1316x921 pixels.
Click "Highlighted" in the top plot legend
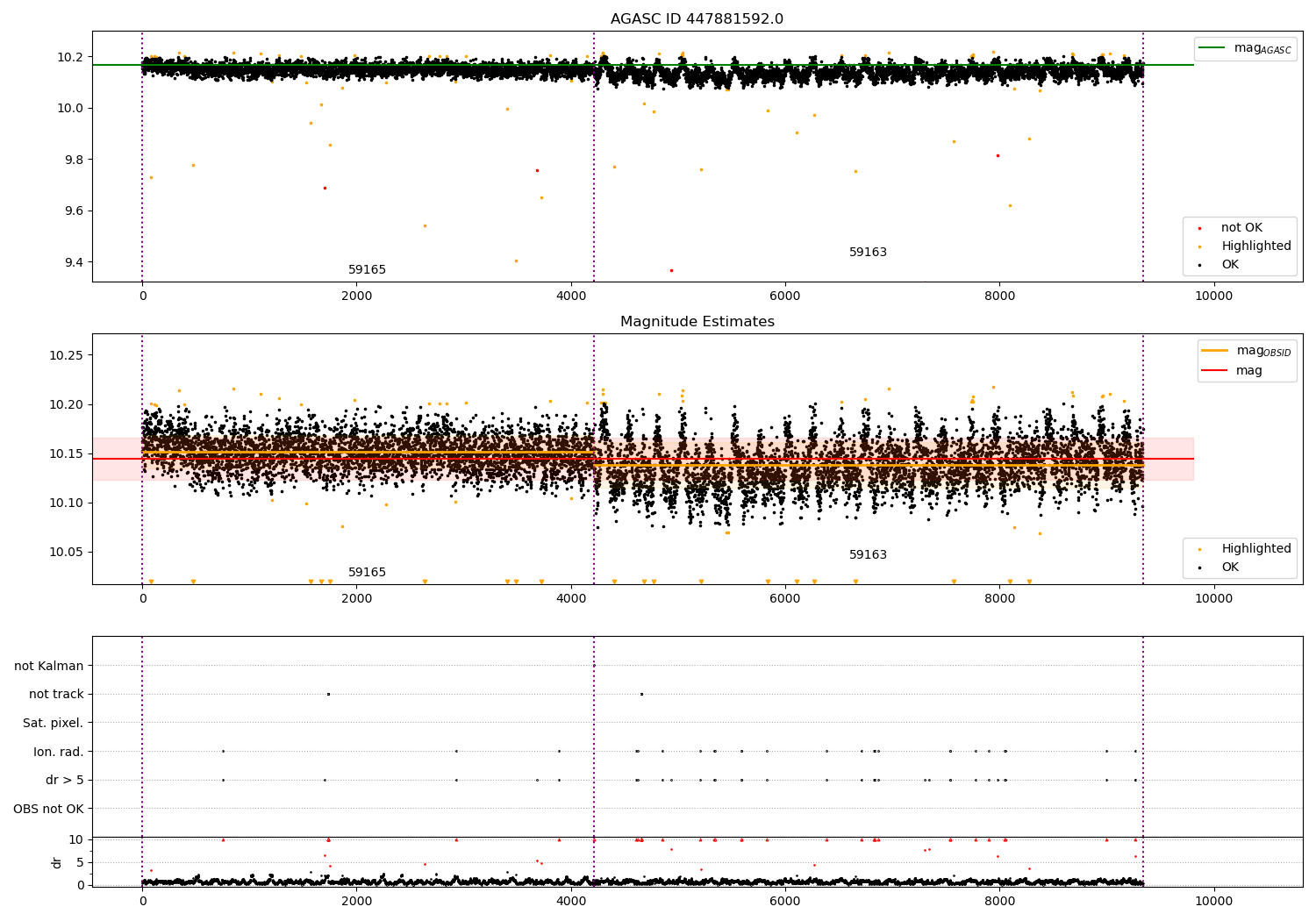[x=1255, y=246]
